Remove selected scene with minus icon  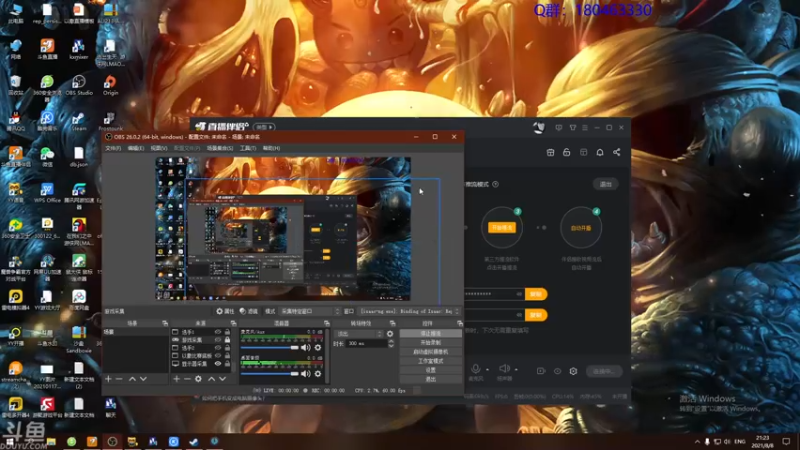pyautogui.click(x=119, y=379)
